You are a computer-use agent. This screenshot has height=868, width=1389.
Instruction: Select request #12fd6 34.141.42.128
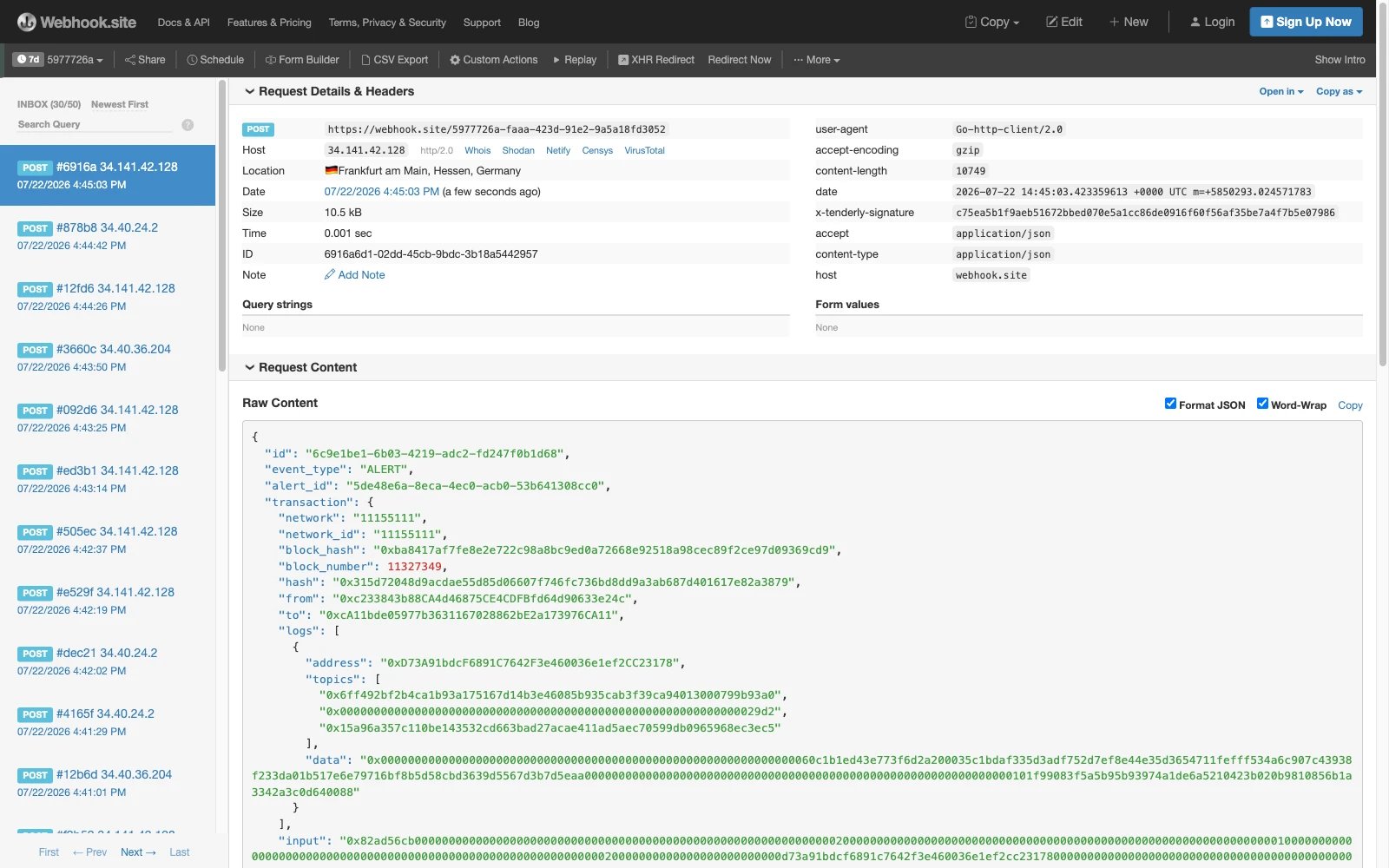click(108, 297)
